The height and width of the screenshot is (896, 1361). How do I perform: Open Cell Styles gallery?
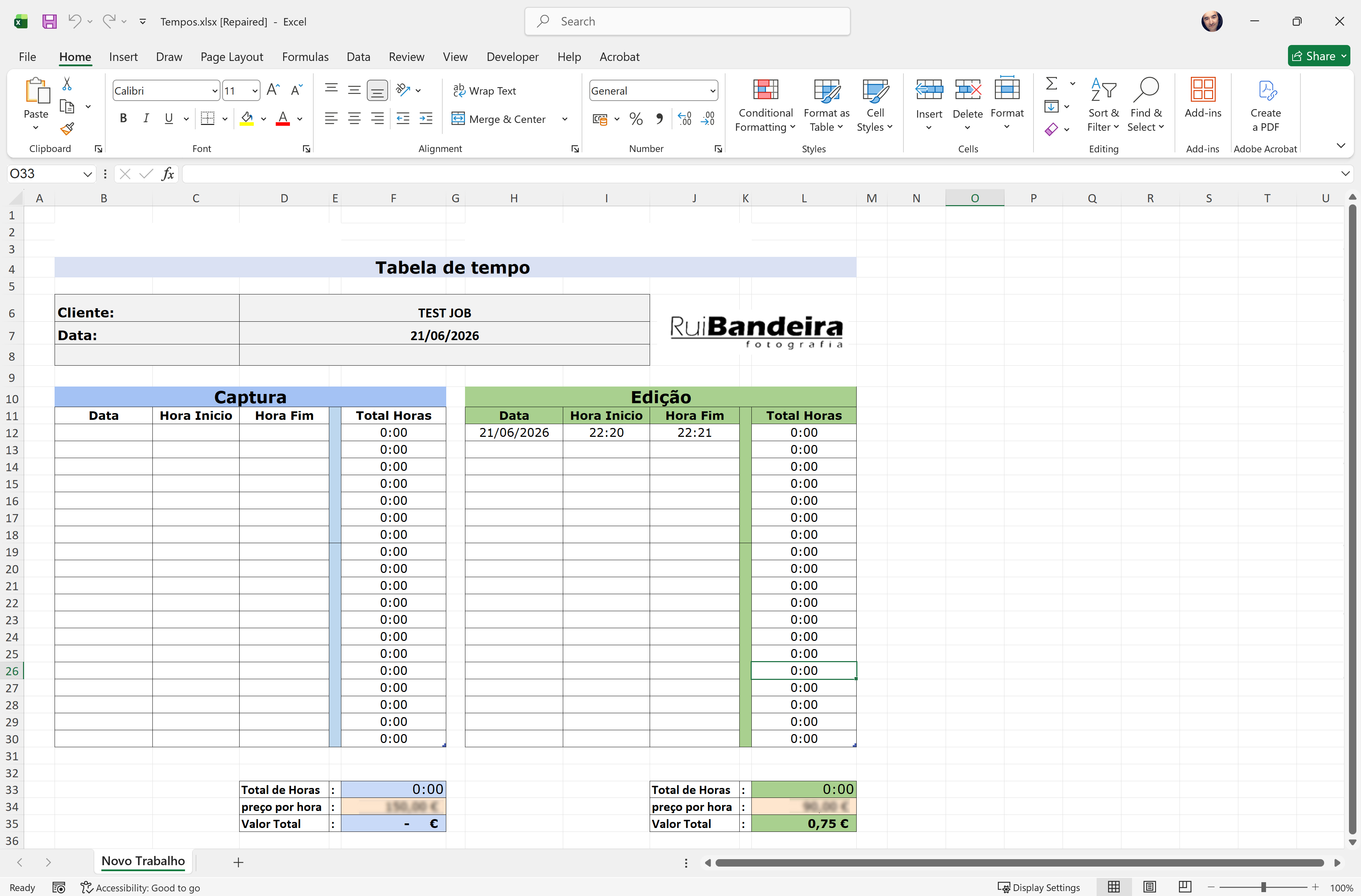click(x=874, y=105)
